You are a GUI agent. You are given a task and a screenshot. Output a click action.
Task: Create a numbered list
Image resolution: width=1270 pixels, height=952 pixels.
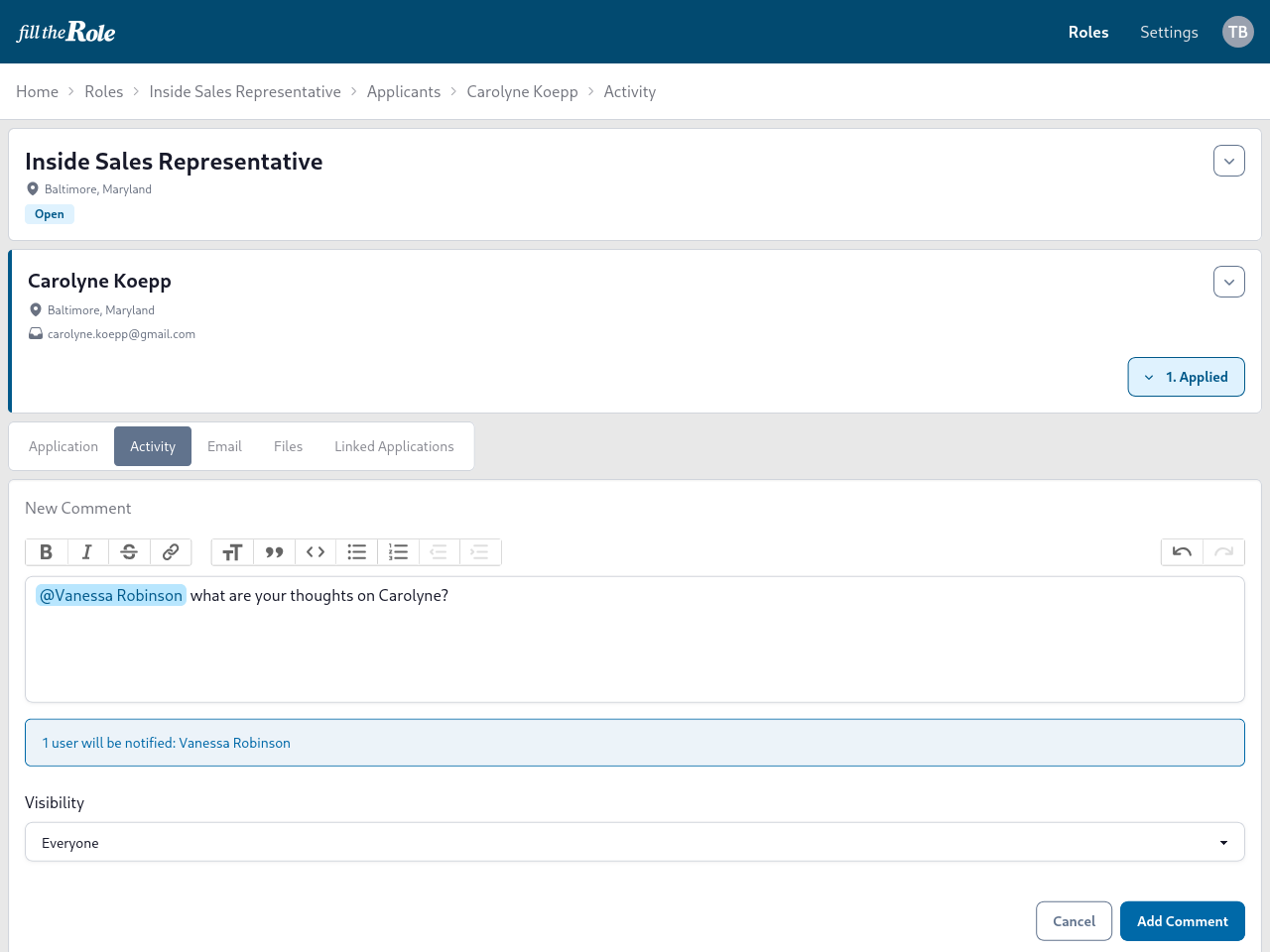click(x=398, y=551)
